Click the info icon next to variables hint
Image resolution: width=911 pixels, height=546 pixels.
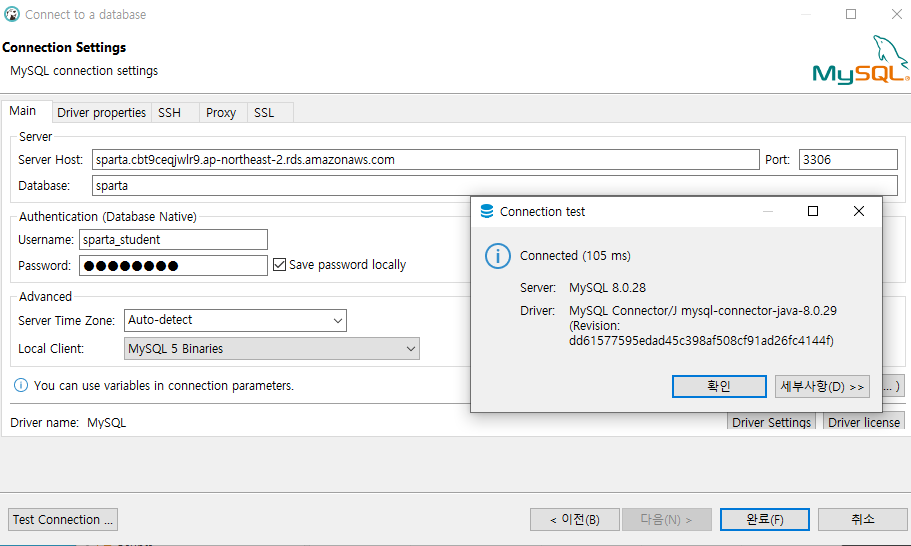click(21, 385)
